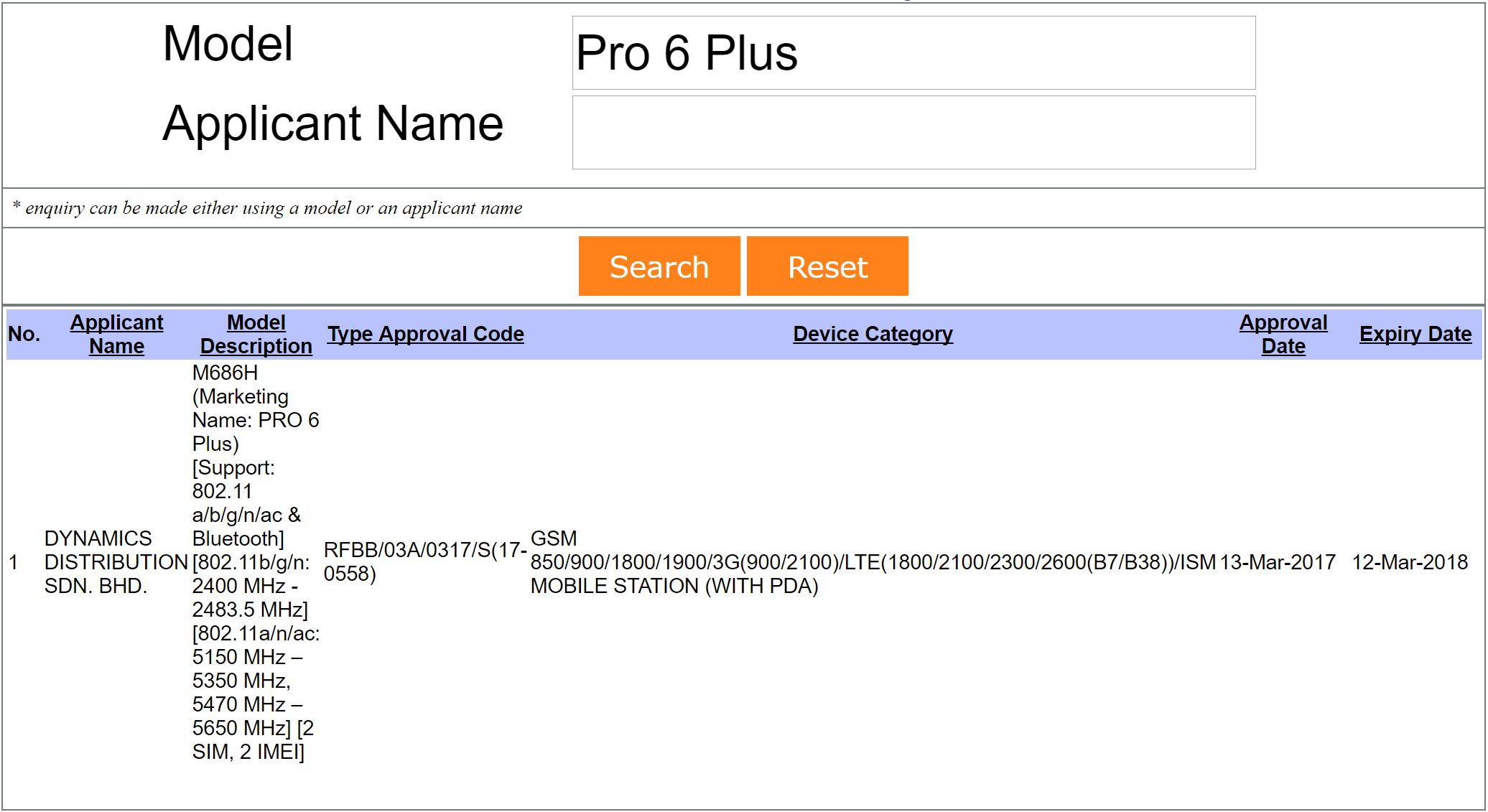This screenshot has height=812, width=1488.
Task: Click the Model input field
Action: [x=913, y=53]
